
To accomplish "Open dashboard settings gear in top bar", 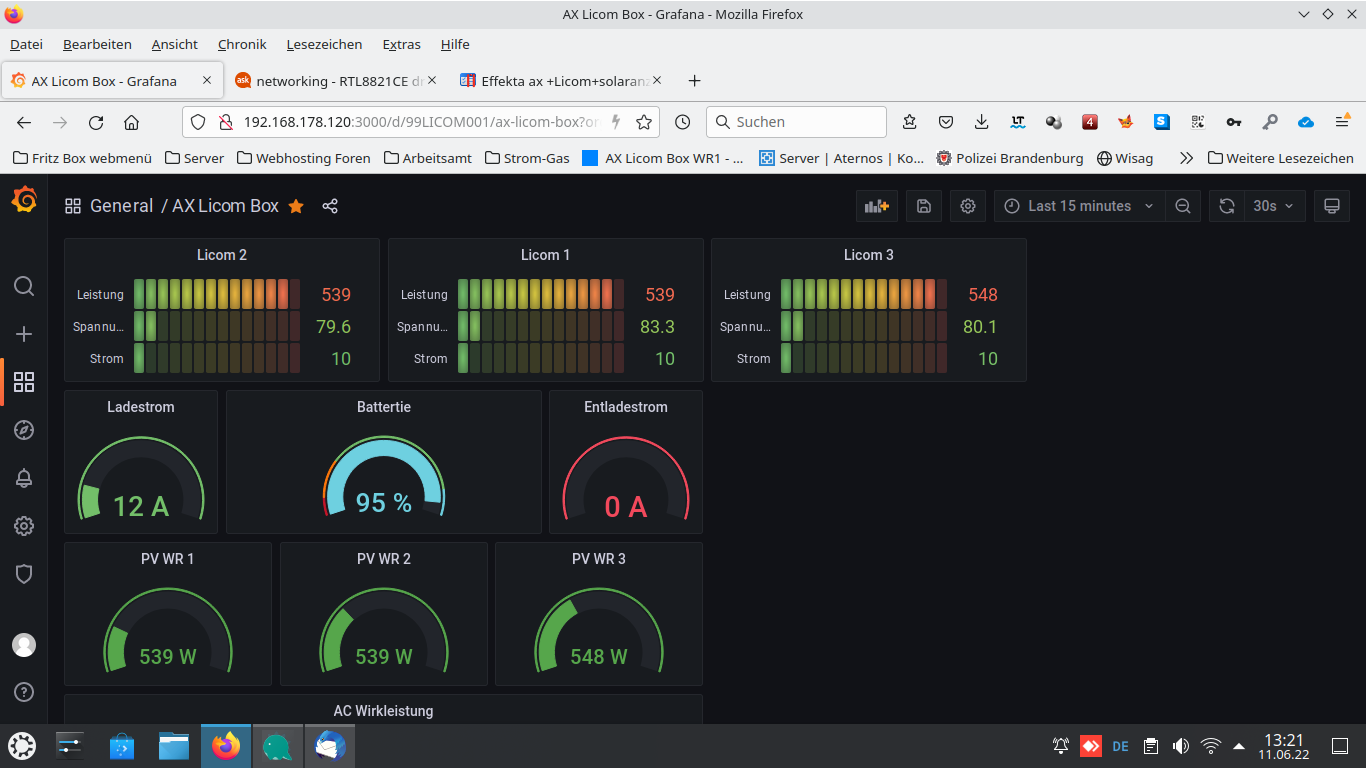I will (x=967, y=206).
